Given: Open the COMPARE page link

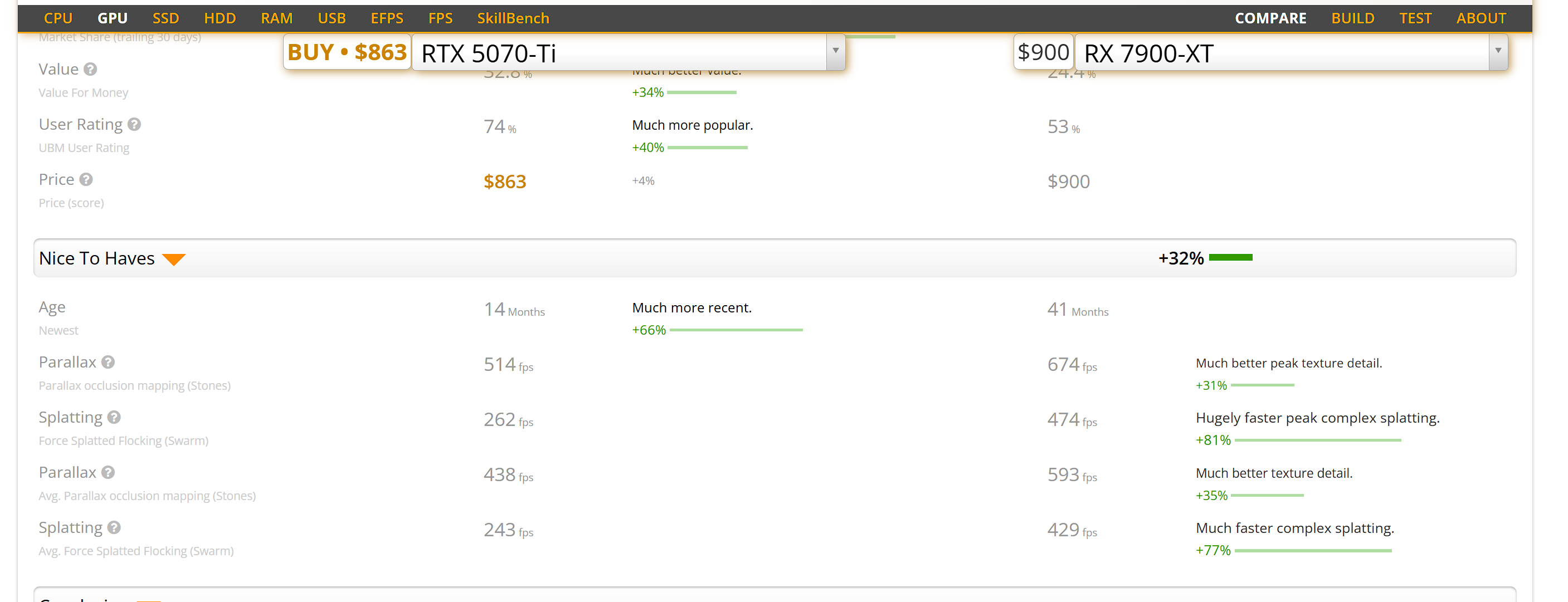Looking at the screenshot, I should pyautogui.click(x=1270, y=18).
